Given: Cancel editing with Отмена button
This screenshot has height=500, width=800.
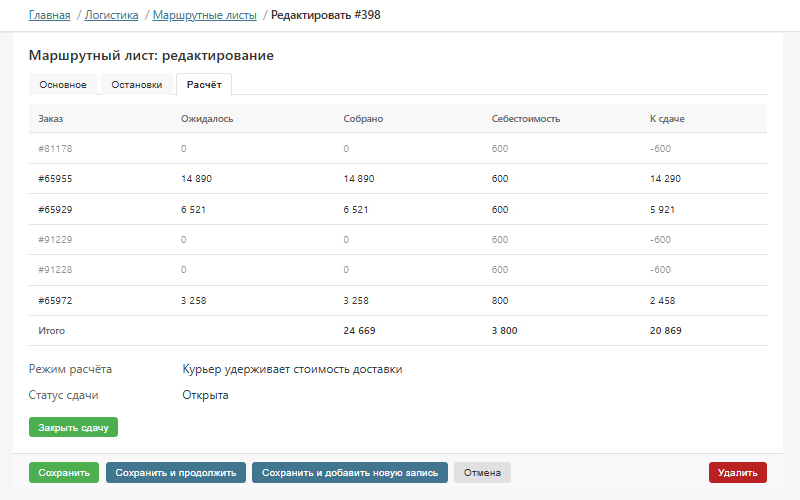Looking at the screenshot, I should click(482, 473).
